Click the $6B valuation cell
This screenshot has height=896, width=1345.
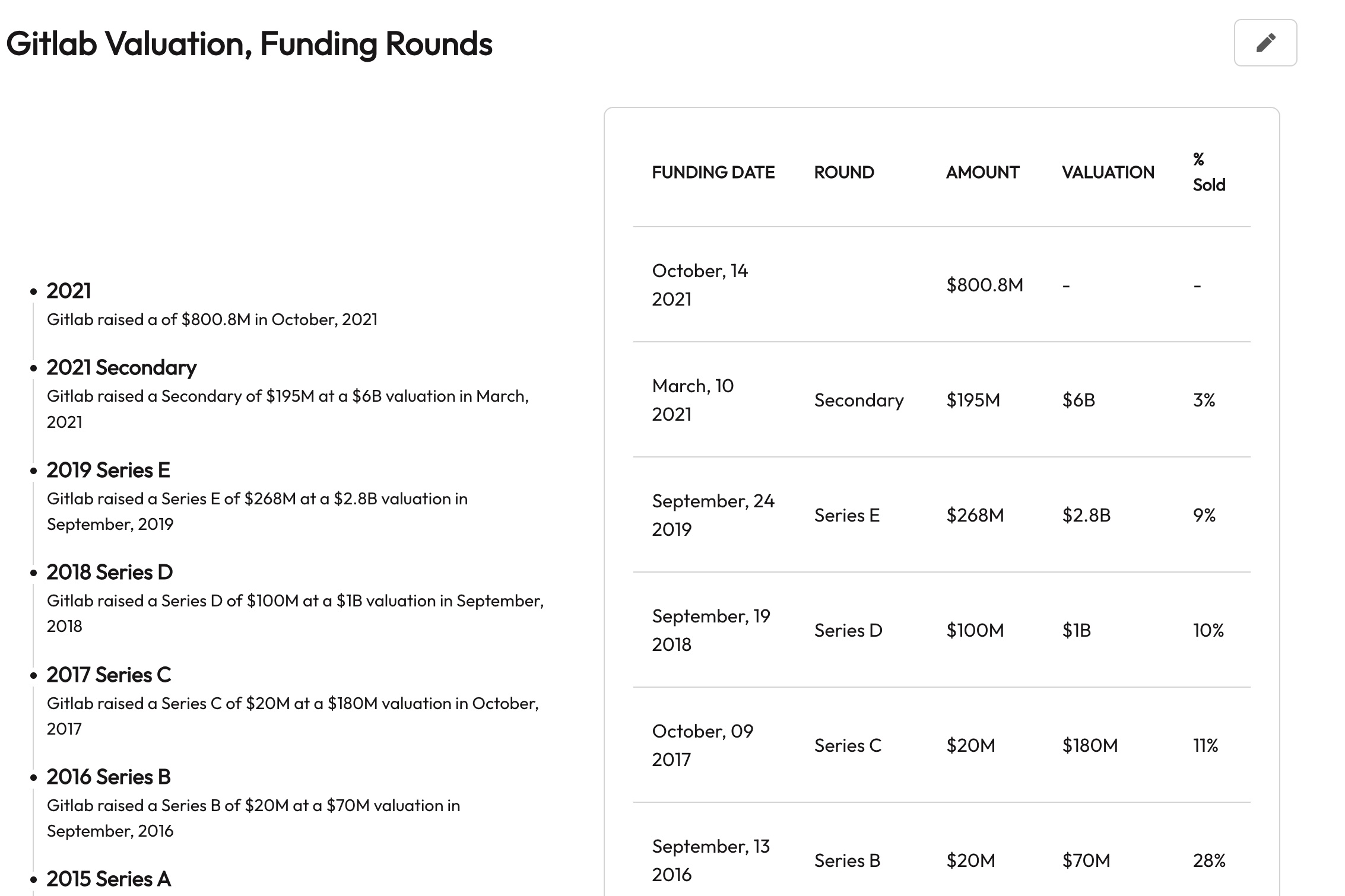(x=1078, y=400)
